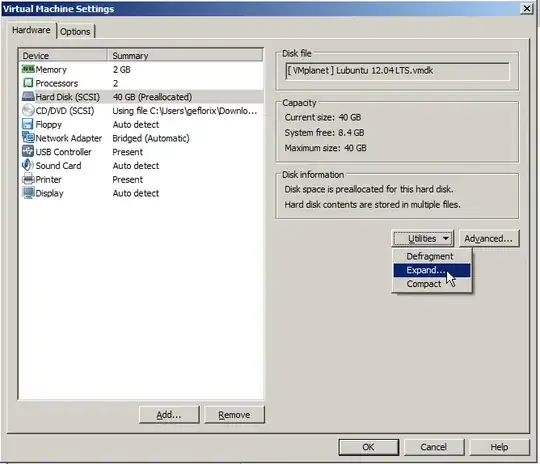Click the Summary column header

[x=185, y=56]
